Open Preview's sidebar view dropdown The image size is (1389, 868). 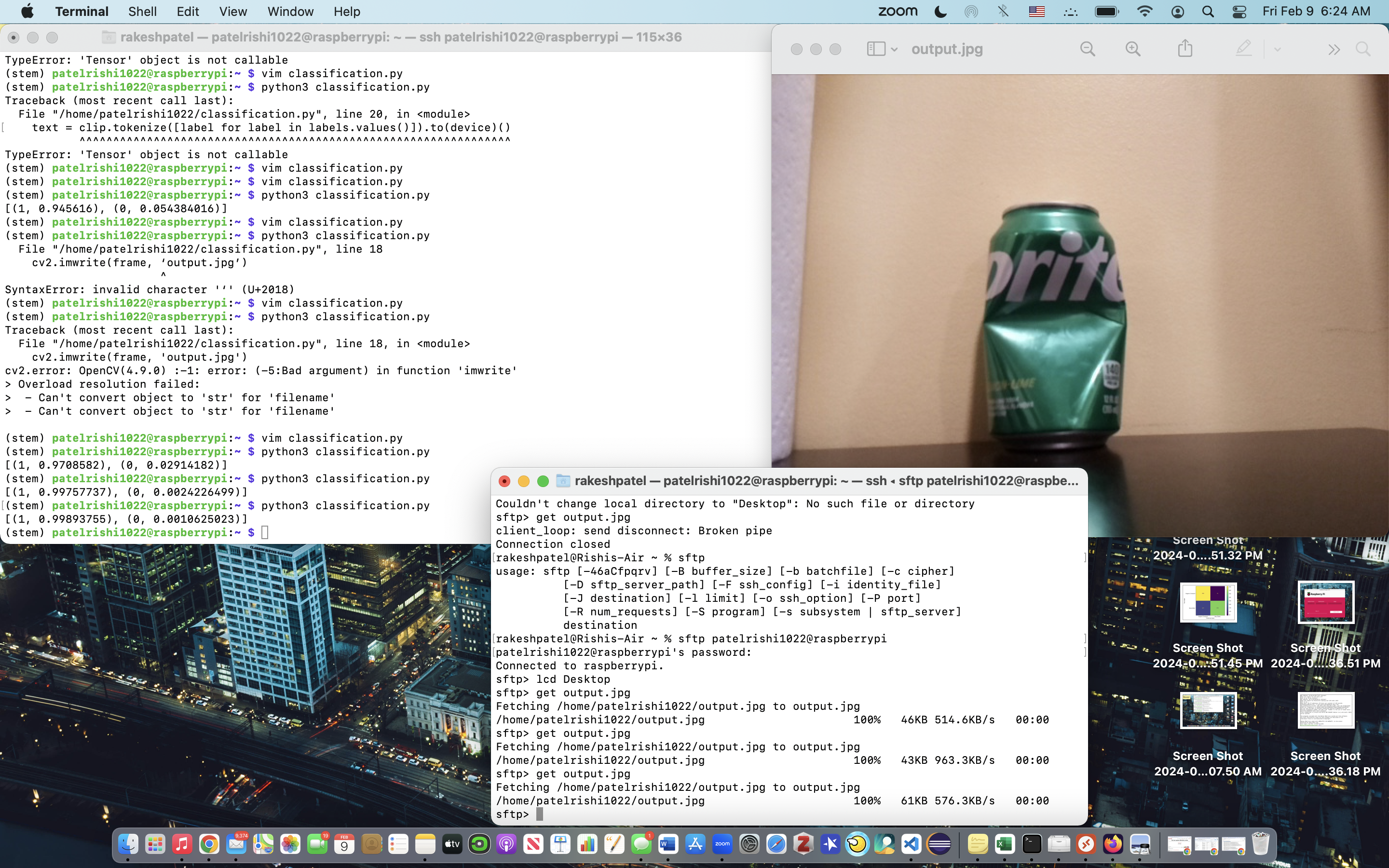tap(882, 49)
